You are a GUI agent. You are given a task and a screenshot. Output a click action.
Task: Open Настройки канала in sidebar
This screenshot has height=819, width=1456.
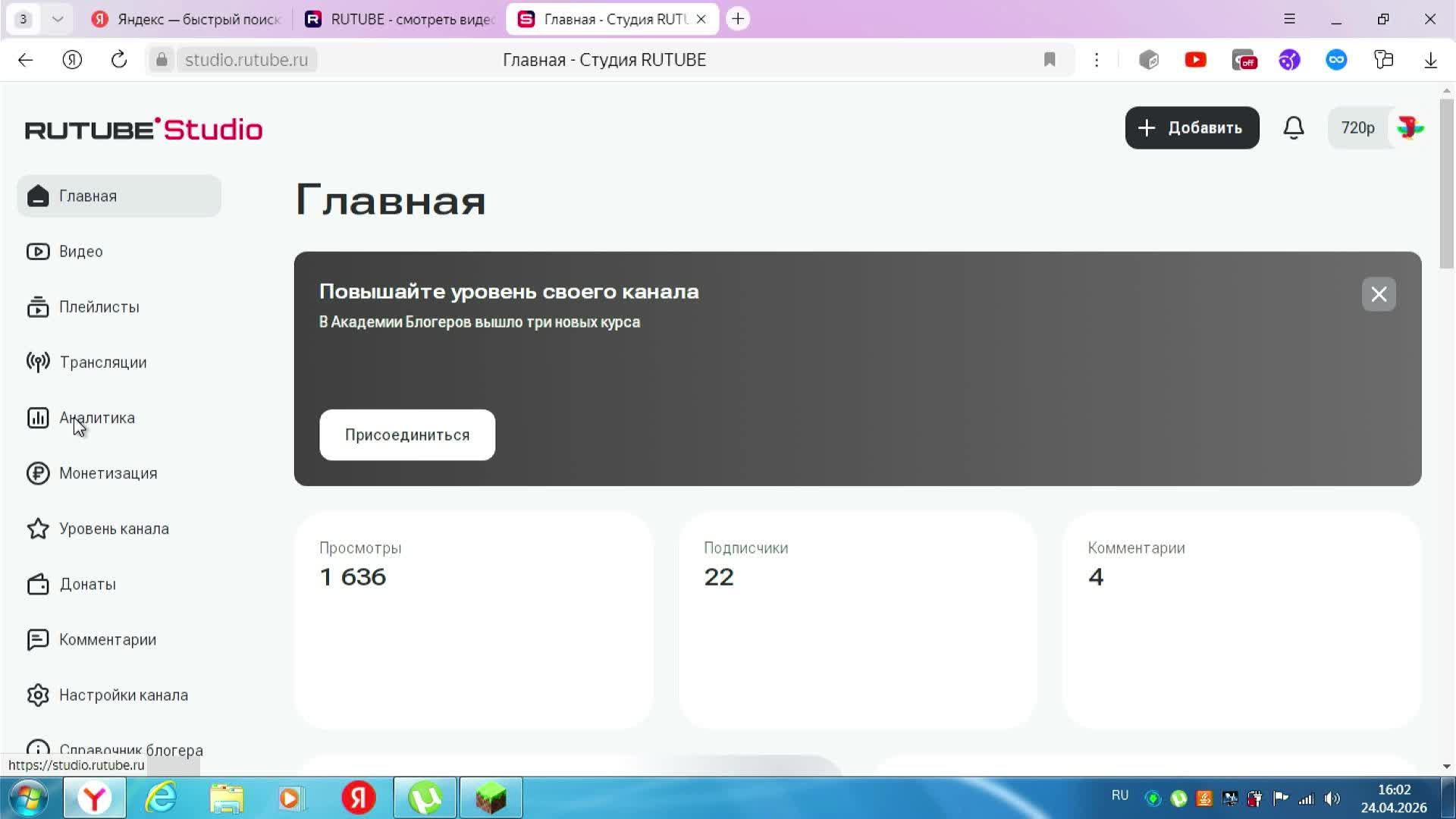(124, 695)
